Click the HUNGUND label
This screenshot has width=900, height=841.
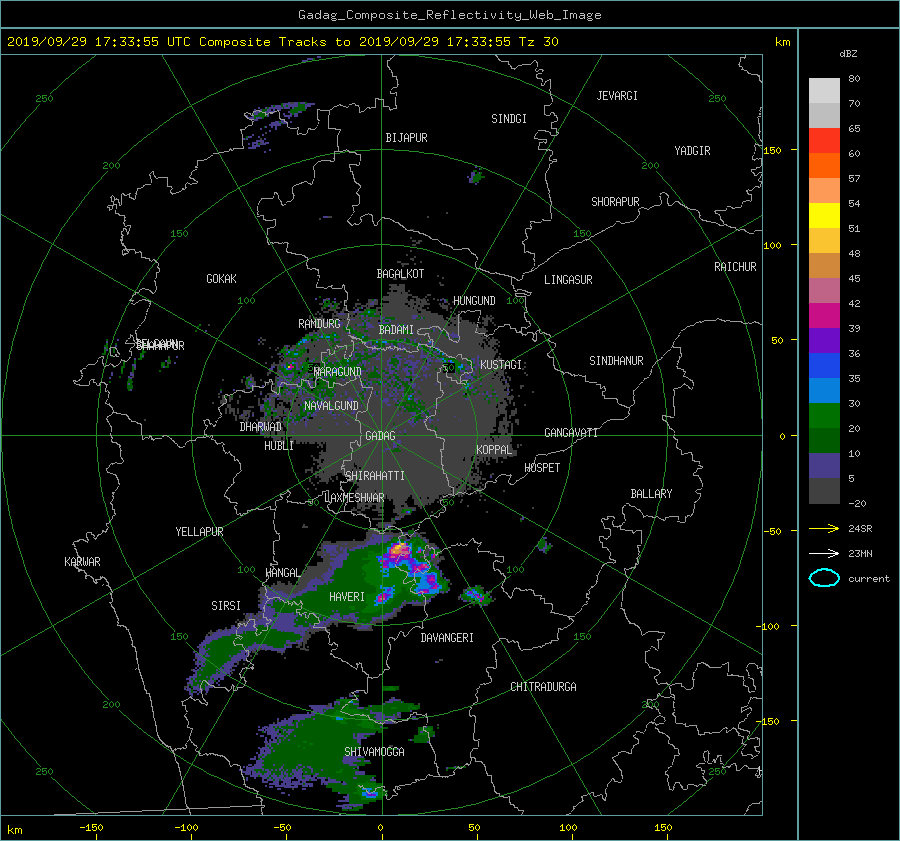point(474,301)
